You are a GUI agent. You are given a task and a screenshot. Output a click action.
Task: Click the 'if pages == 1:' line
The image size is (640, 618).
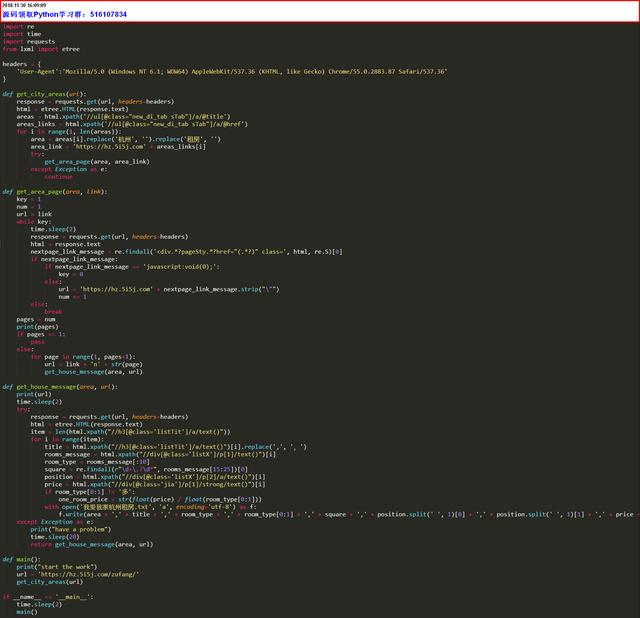(41, 334)
